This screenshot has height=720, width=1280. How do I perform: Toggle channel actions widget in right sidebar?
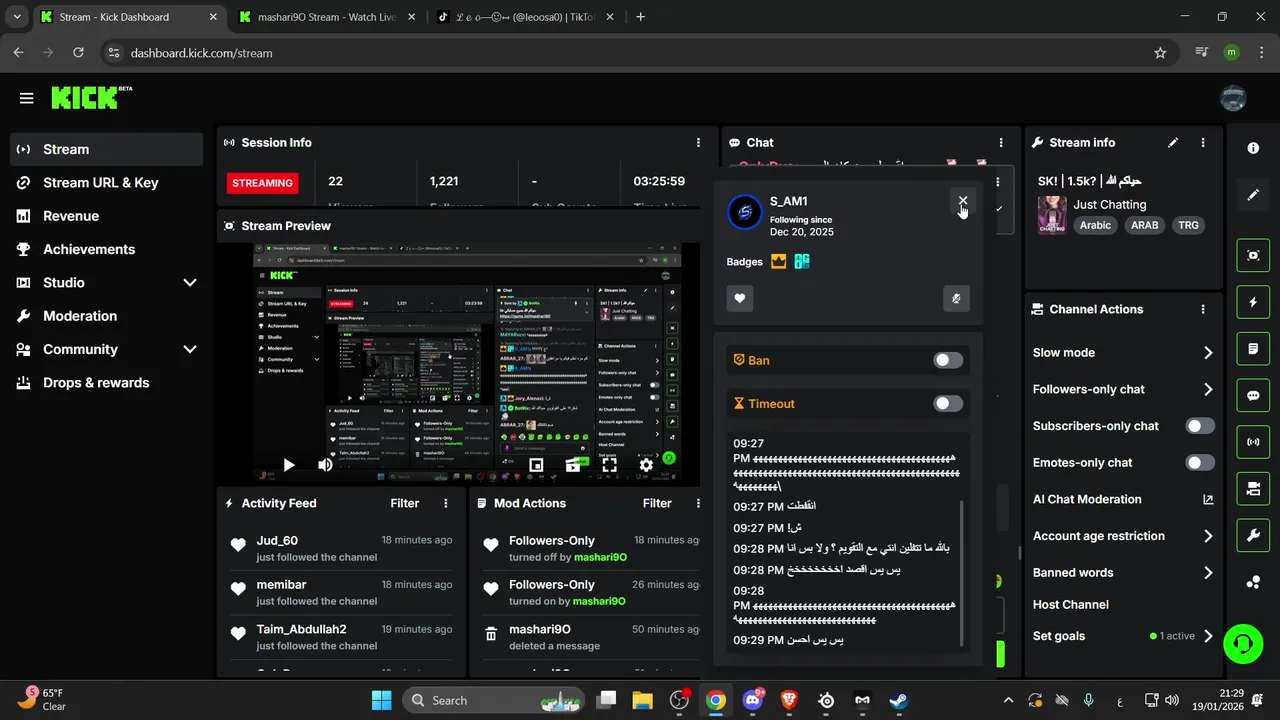1253,489
